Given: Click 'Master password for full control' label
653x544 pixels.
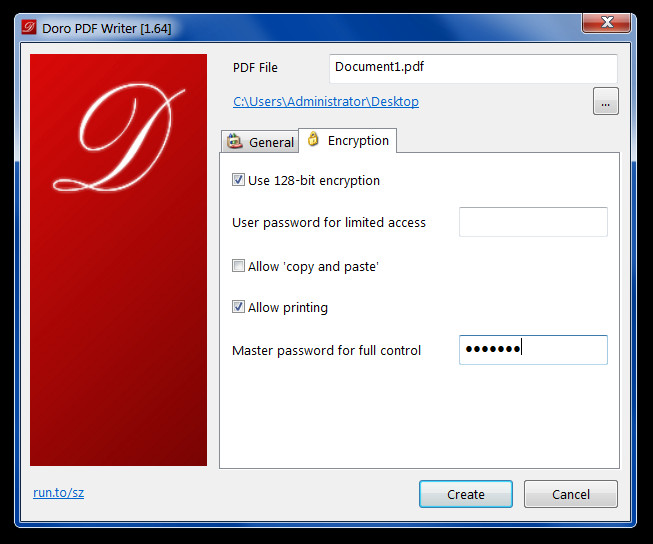Looking at the screenshot, I should pyautogui.click(x=326, y=350).
